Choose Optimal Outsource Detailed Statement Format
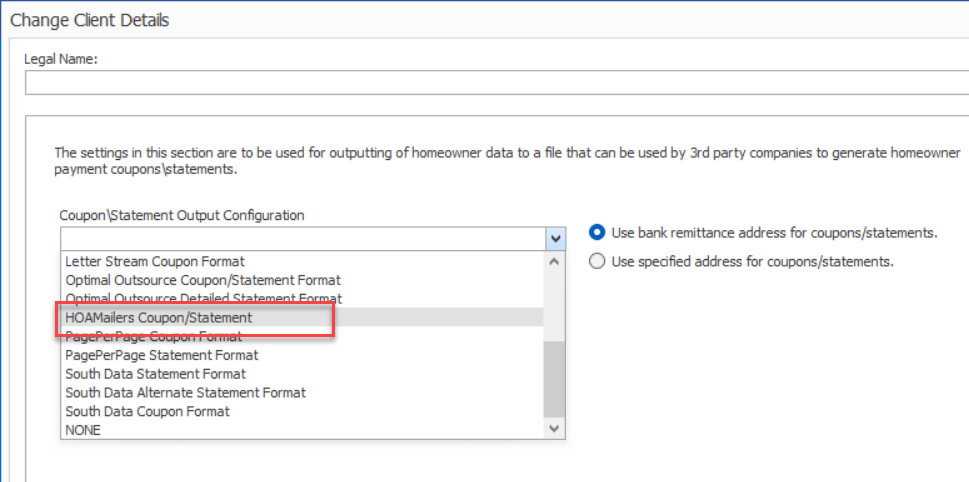This screenshot has height=482, width=969. (x=203, y=299)
